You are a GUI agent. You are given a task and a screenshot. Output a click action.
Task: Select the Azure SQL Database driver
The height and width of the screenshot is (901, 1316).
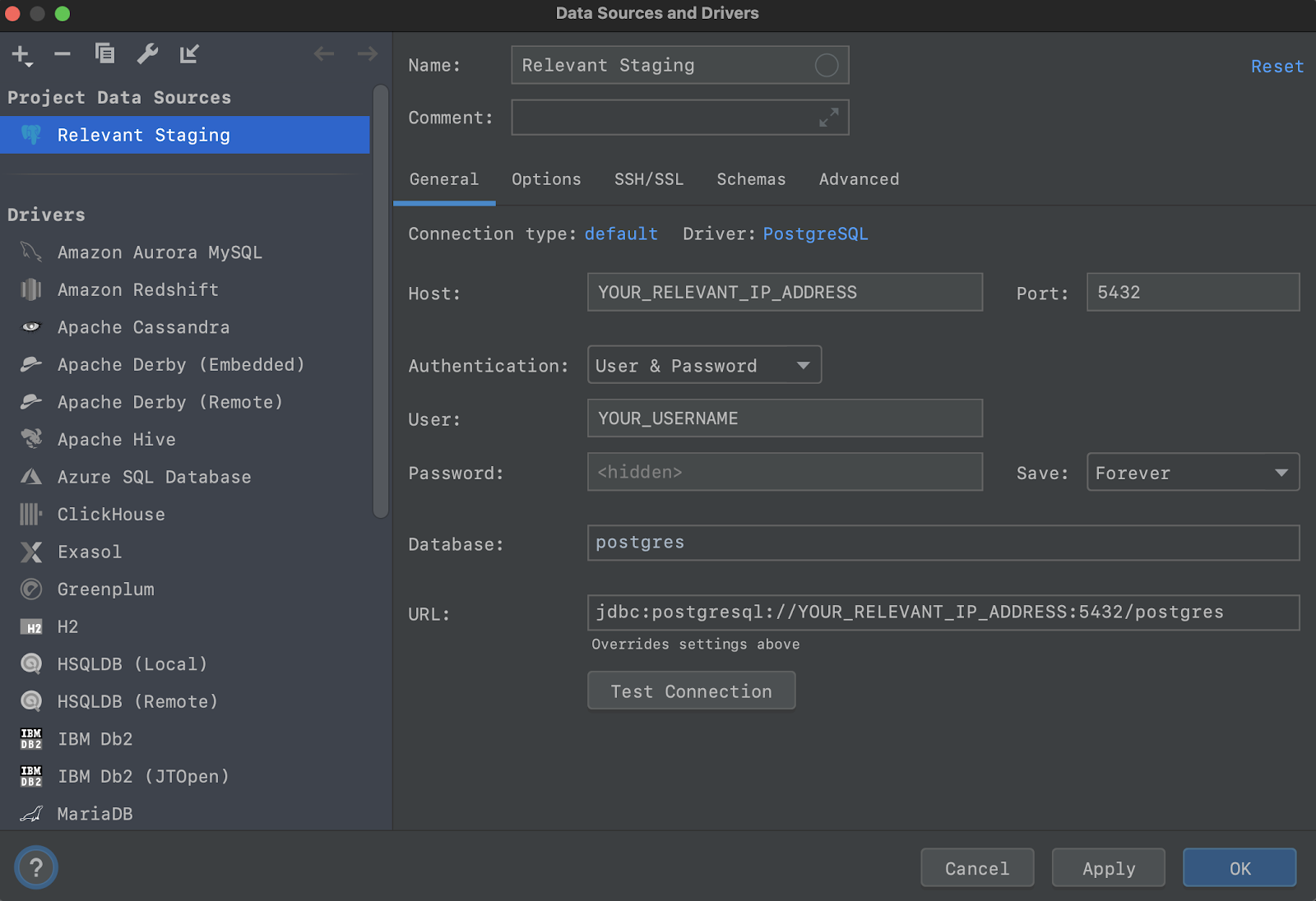pos(185,477)
